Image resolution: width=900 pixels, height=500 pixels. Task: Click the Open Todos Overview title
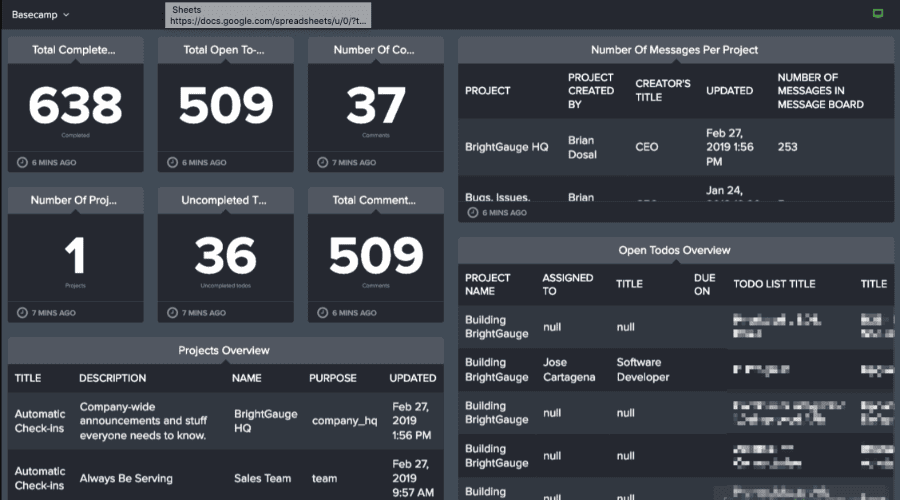(x=674, y=250)
